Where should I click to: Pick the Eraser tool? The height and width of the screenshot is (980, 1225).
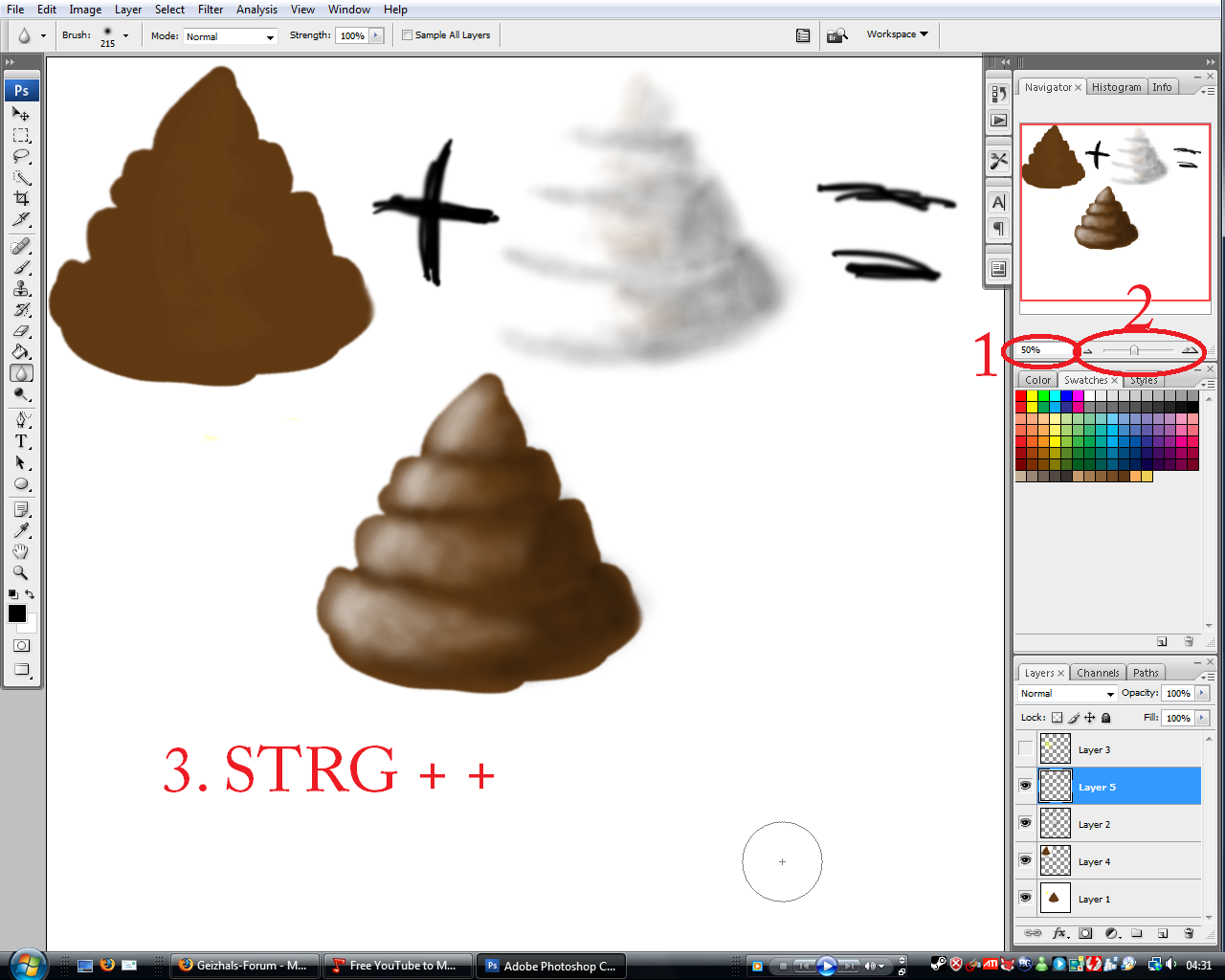(21, 331)
